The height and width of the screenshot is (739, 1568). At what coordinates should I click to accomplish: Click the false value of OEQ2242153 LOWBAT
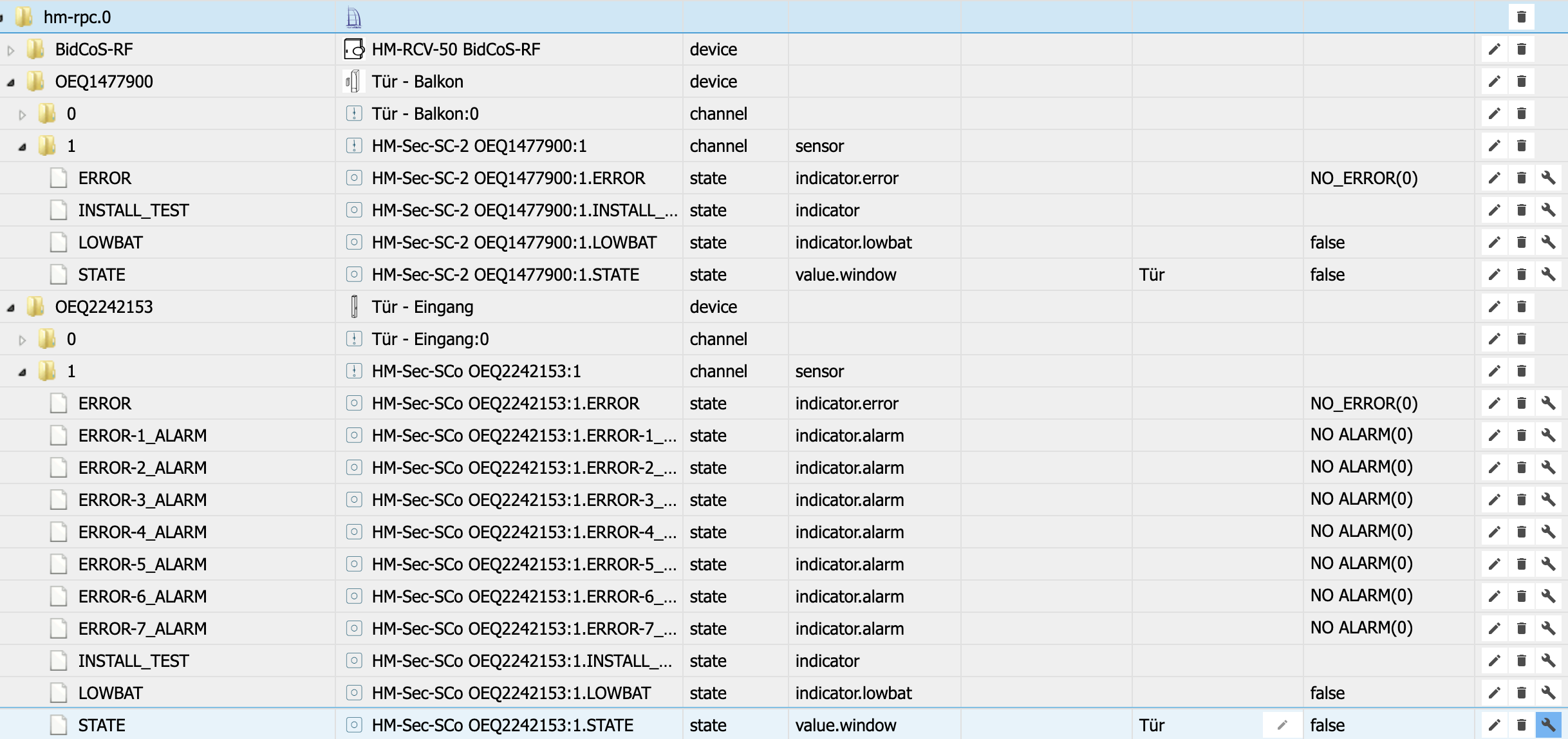[1327, 693]
